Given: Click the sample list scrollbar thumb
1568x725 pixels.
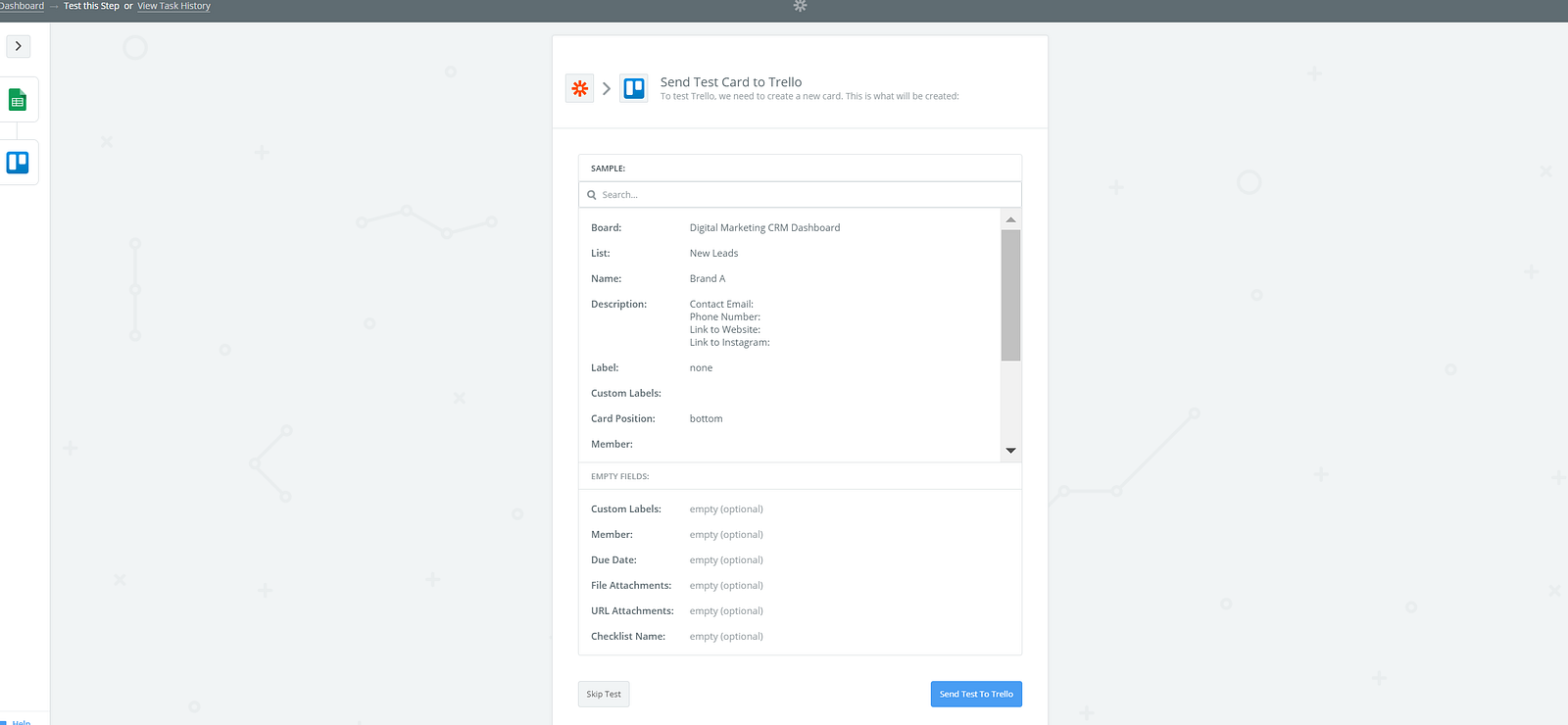Looking at the screenshot, I should click(1010, 295).
